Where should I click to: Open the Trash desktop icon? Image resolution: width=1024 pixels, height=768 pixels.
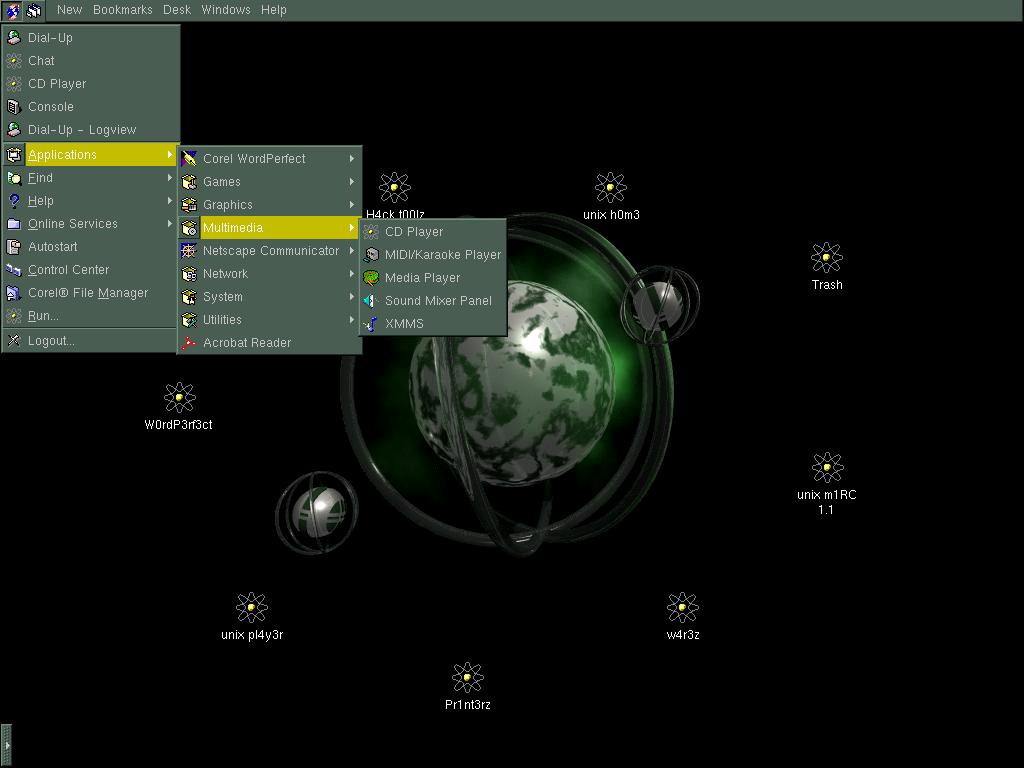click(826, 258)
